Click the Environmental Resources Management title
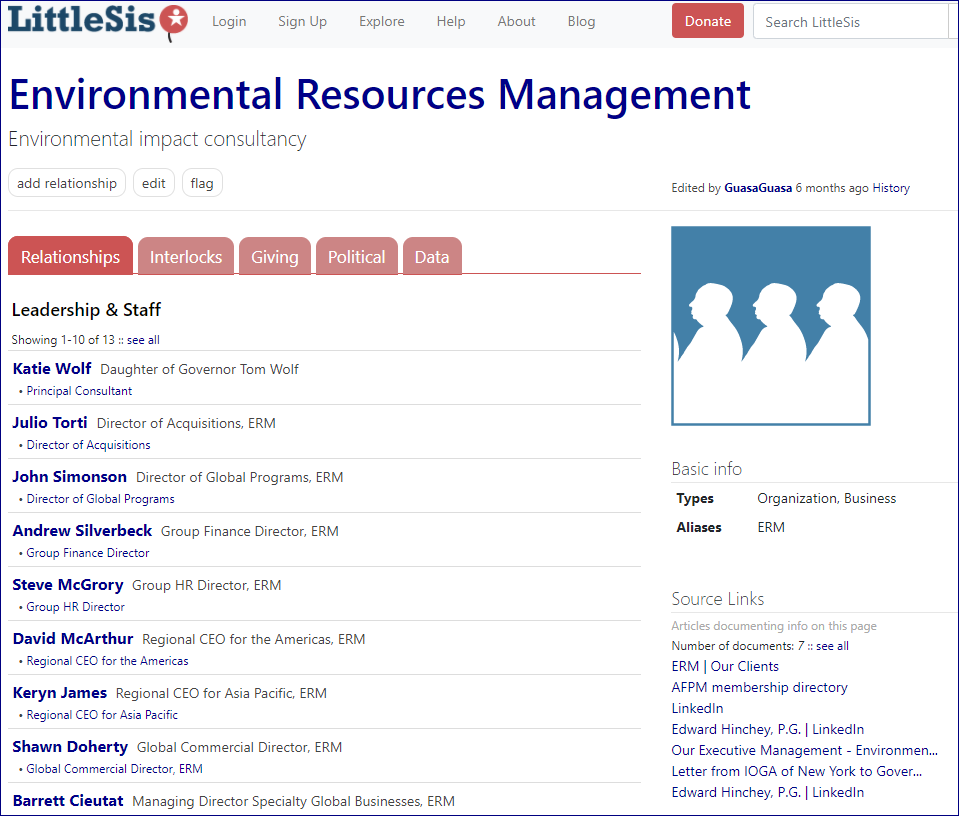 [x=380, y=95]
